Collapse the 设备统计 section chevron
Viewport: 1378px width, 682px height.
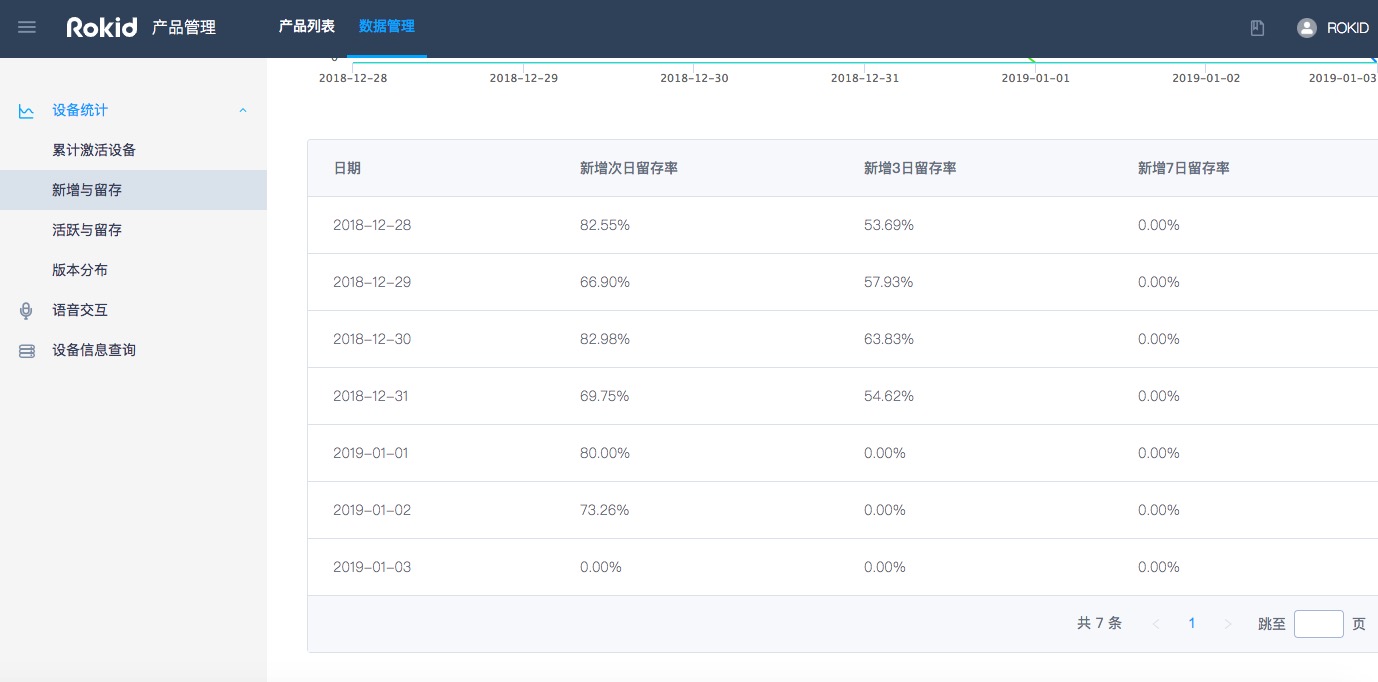pyautogui.click(x=243, y=111)
